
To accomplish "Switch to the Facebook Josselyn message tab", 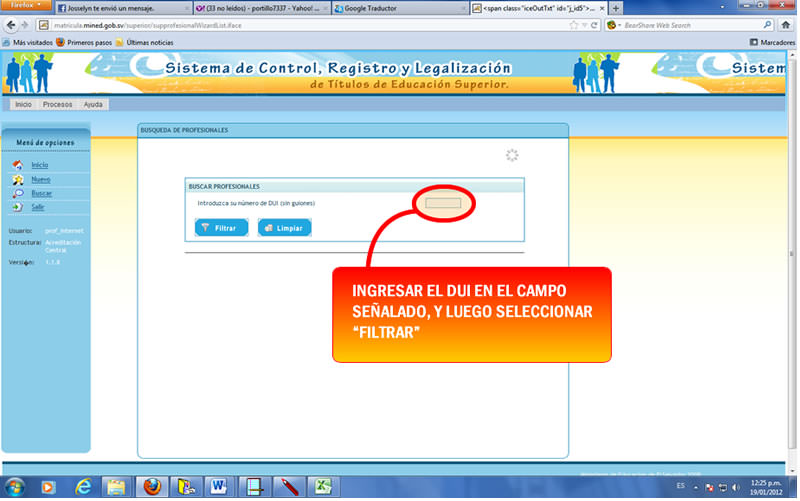I will (122, 8).
